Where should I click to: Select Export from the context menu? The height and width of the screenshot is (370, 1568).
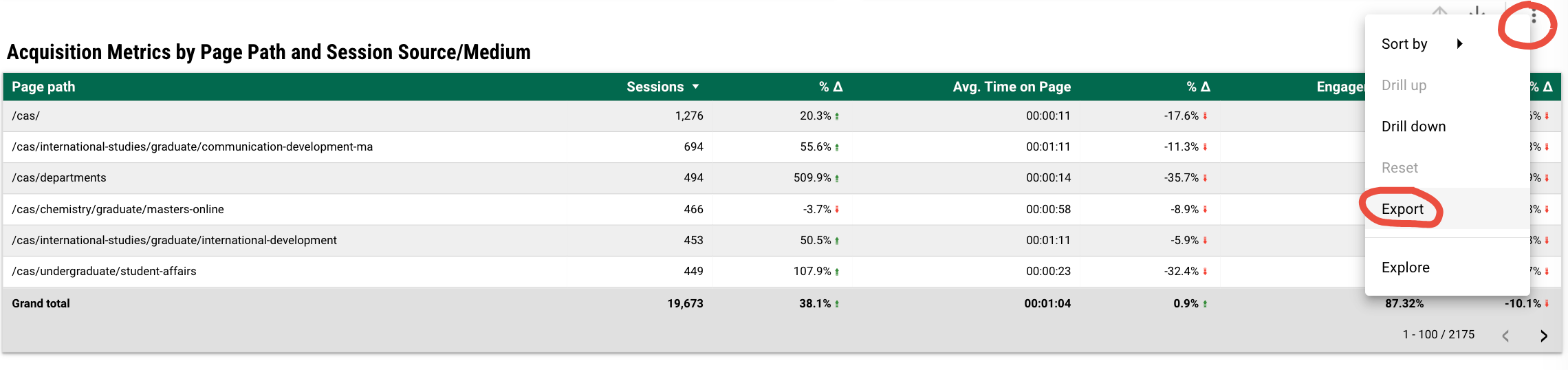coord(1402,209)
